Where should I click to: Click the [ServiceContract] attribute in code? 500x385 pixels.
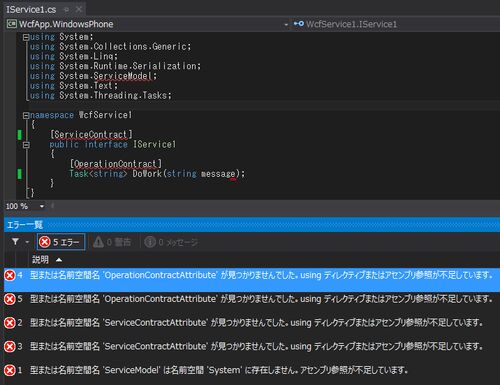click(91, 135)
